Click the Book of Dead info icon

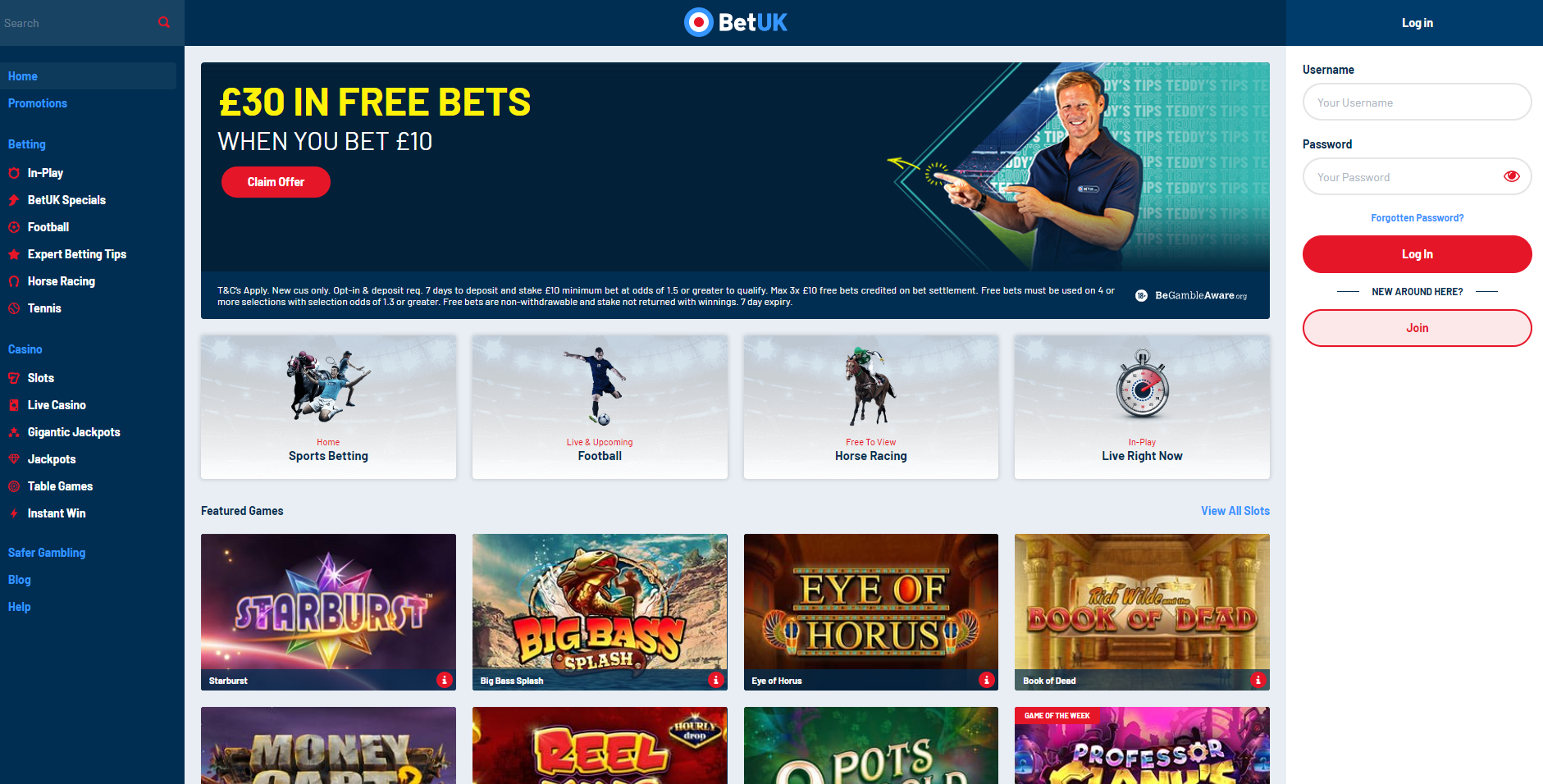(1258, 680)
